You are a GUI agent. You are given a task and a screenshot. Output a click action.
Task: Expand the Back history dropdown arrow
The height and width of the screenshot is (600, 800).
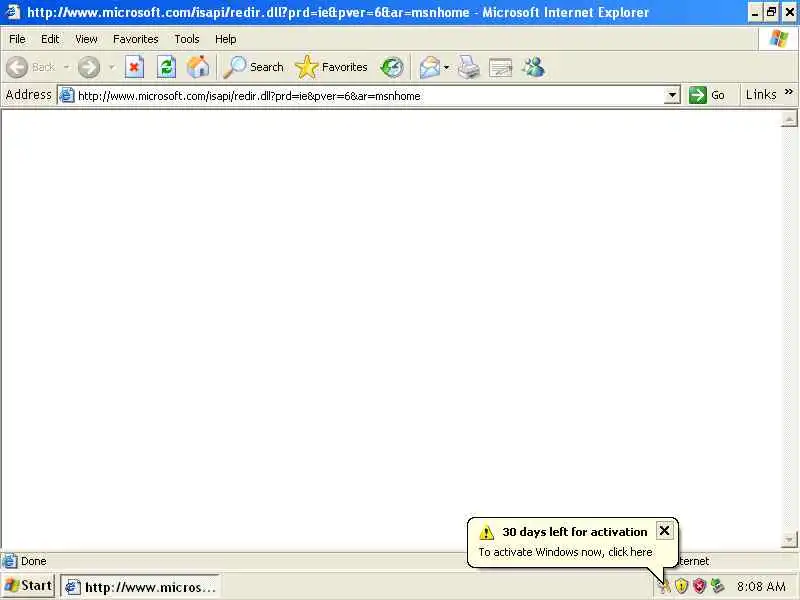tap(66, 67)
